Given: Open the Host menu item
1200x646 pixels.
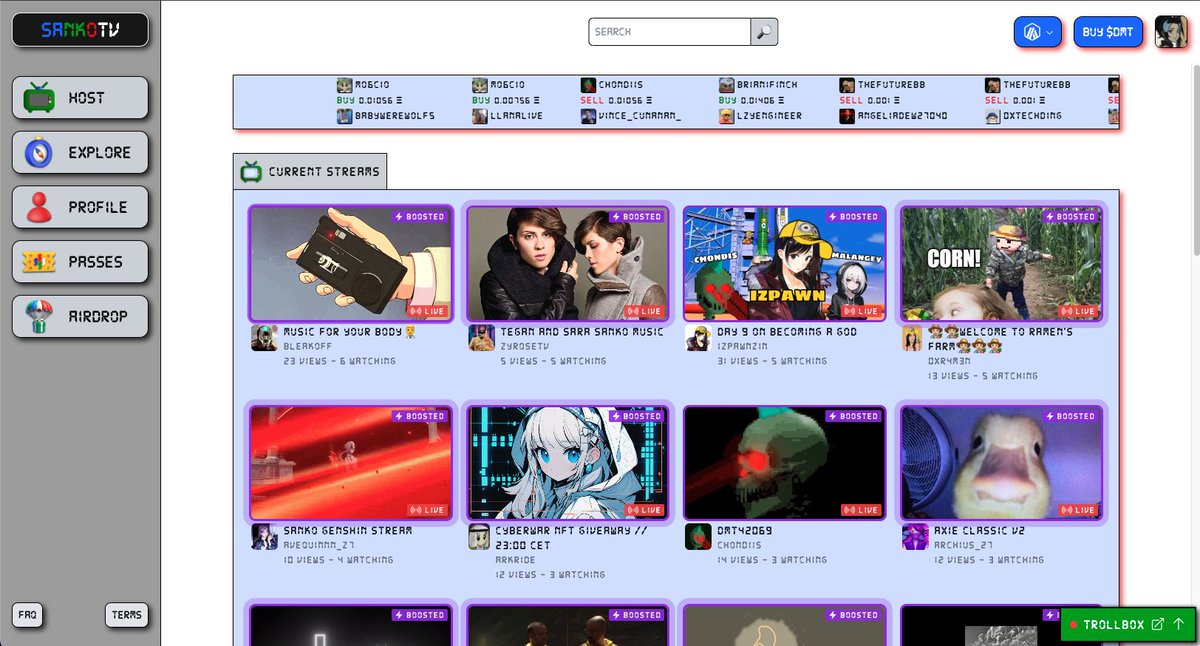Looking at the screenshot, I should point(80,98).
